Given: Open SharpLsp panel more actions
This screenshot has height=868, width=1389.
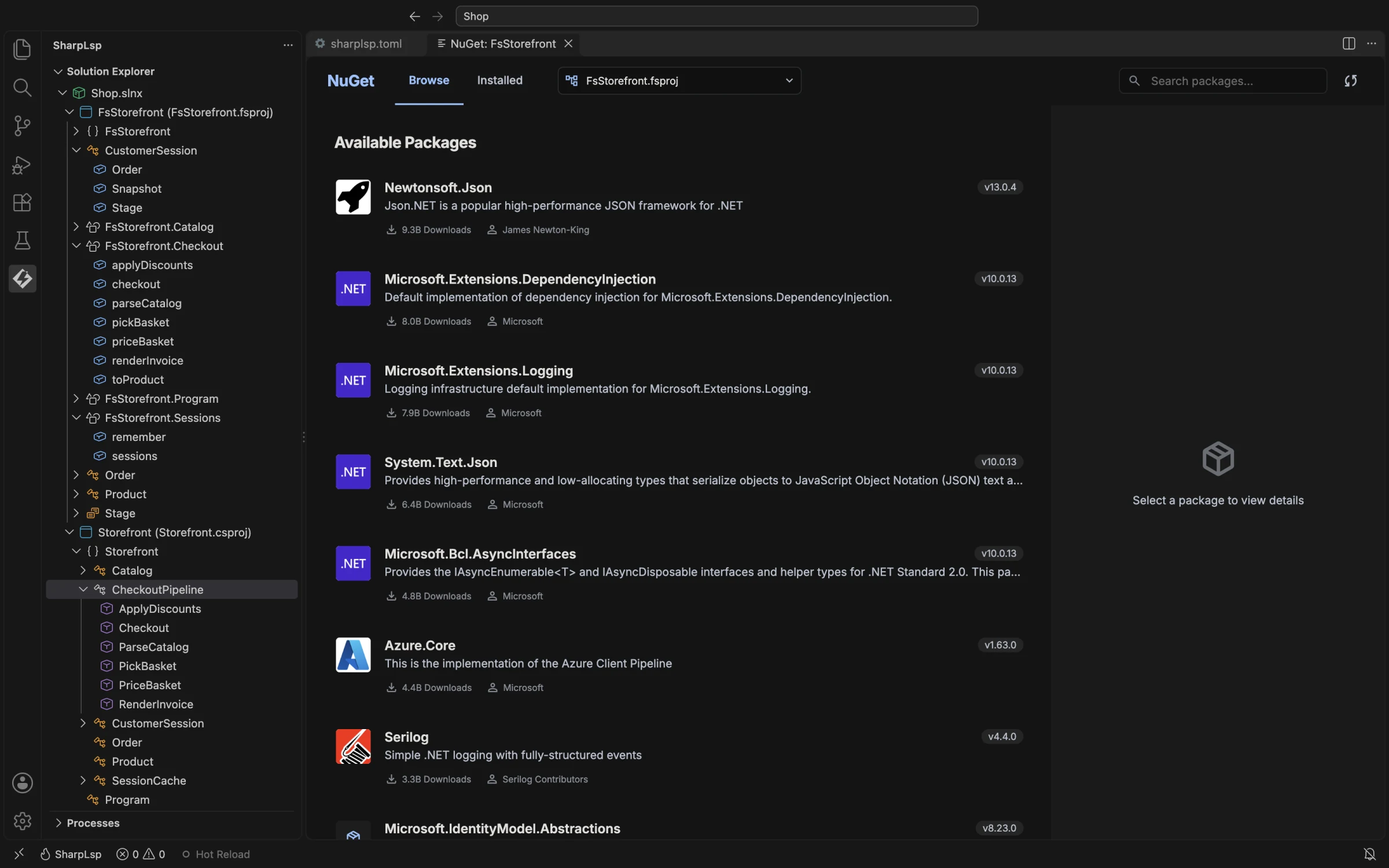Looking at the screenshot, I should [288, 45].
